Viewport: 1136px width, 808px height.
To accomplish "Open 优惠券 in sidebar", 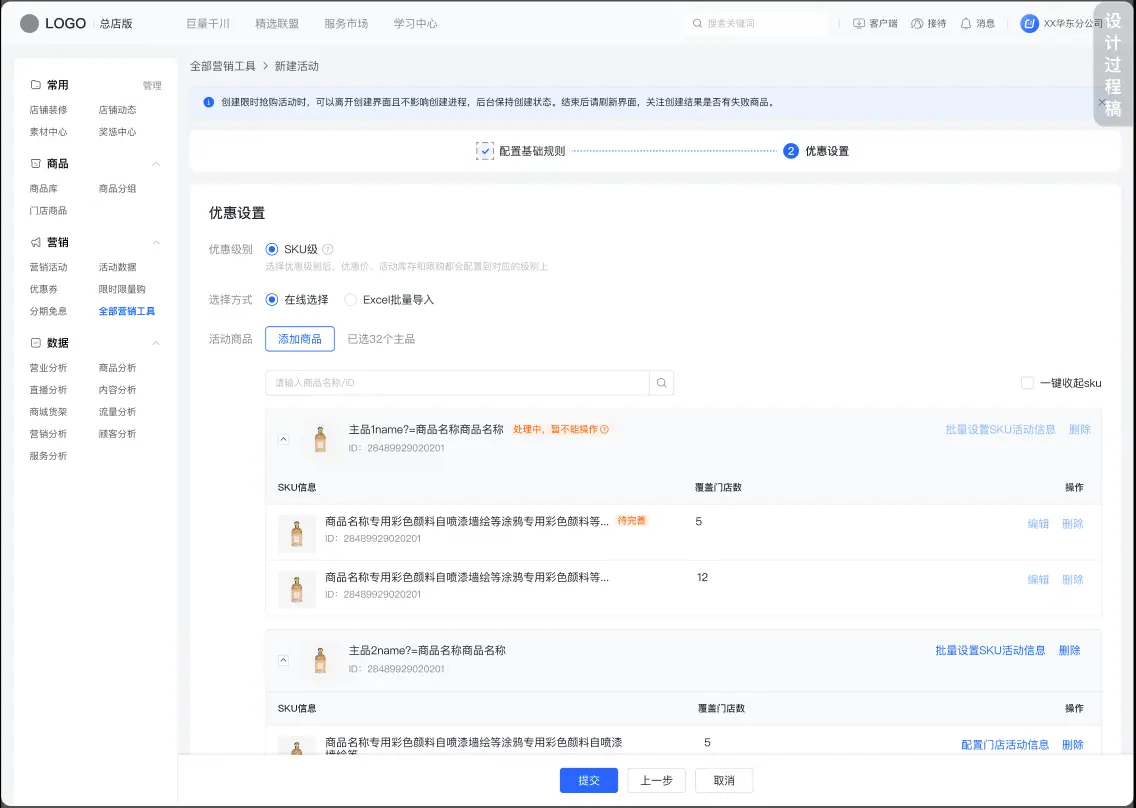I will pyautogui.click(x=43, y=289).
